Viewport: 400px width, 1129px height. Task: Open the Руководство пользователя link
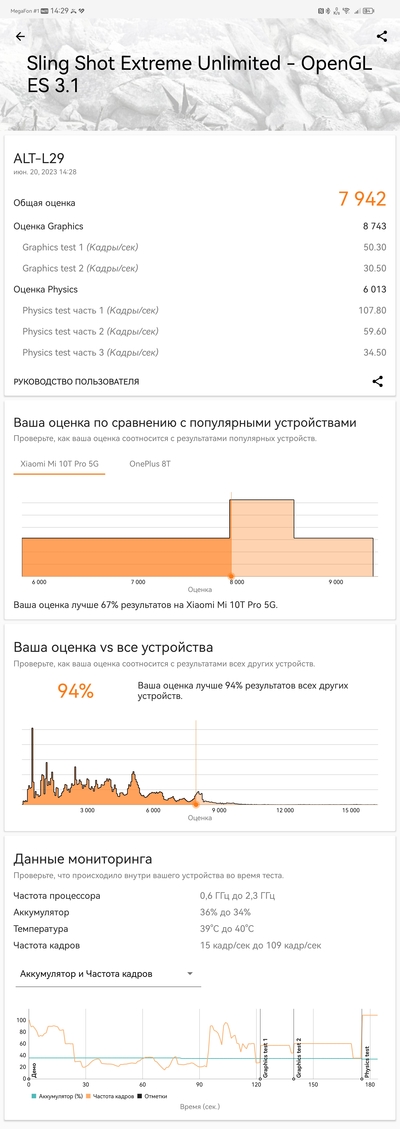[x=76, y=382]
